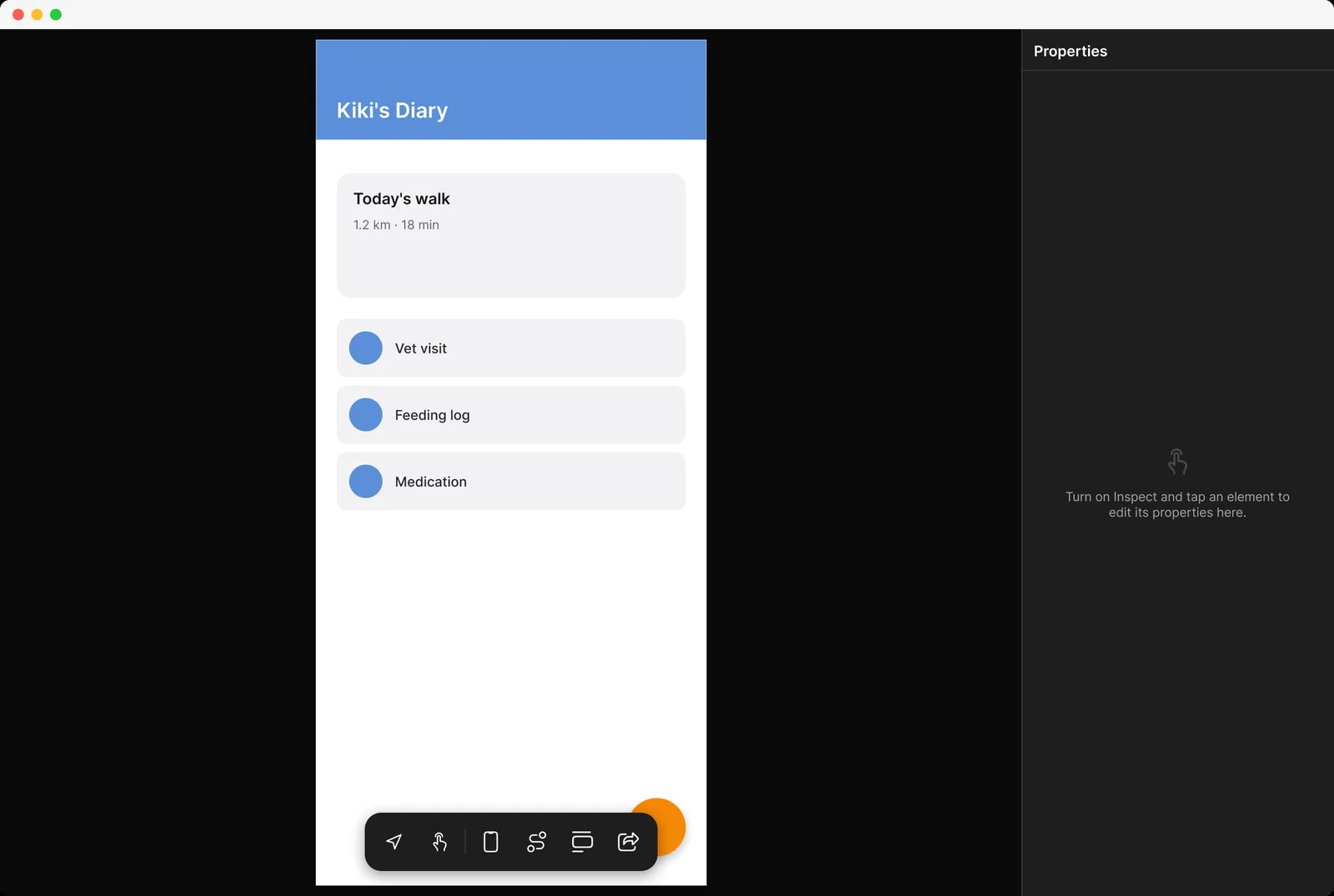Click the 1.2 km · 18 min text
Viewport: 1334px width, 896px height.
(x=396, y=225)
